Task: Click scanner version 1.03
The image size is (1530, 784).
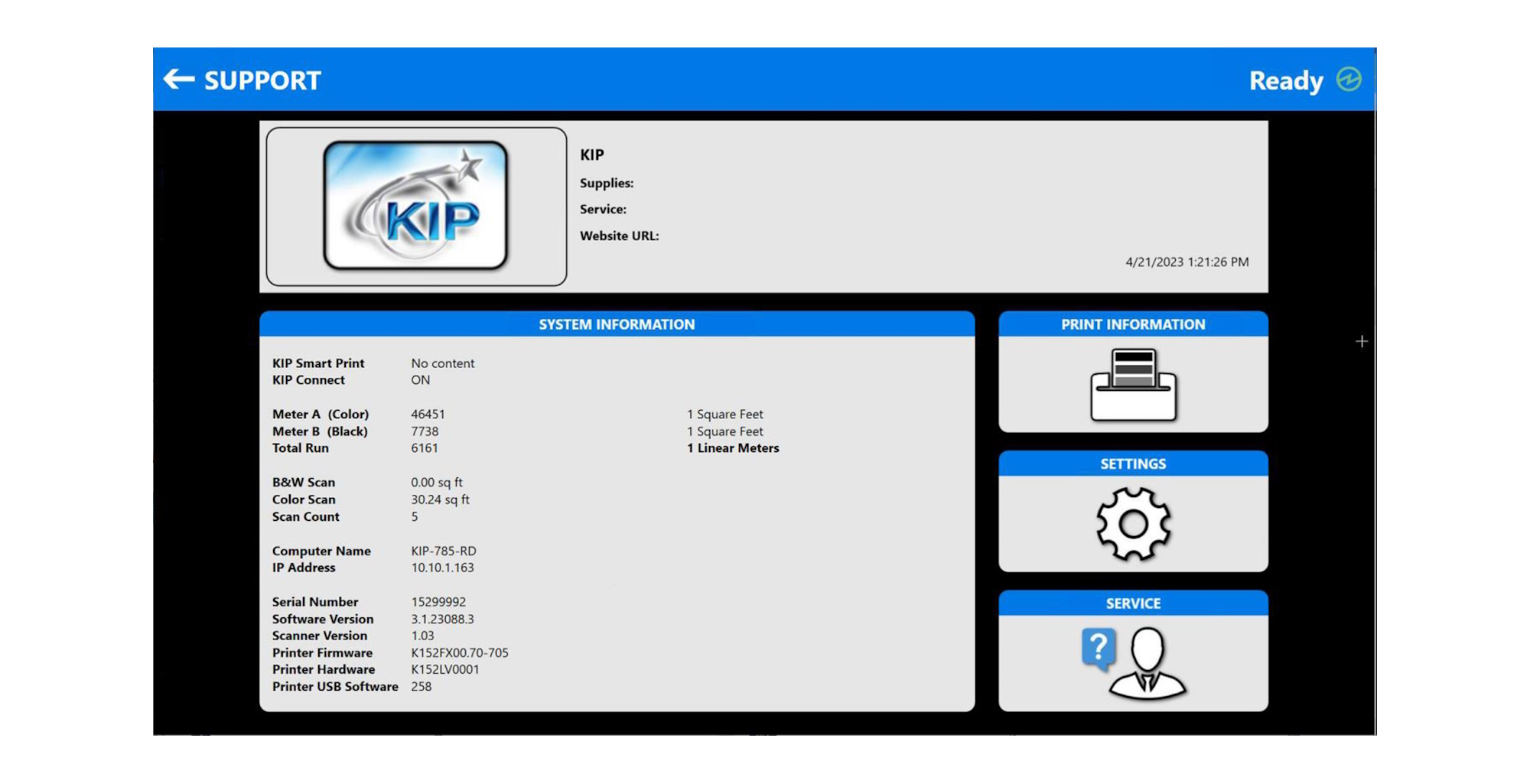Action: click(422, 636)
